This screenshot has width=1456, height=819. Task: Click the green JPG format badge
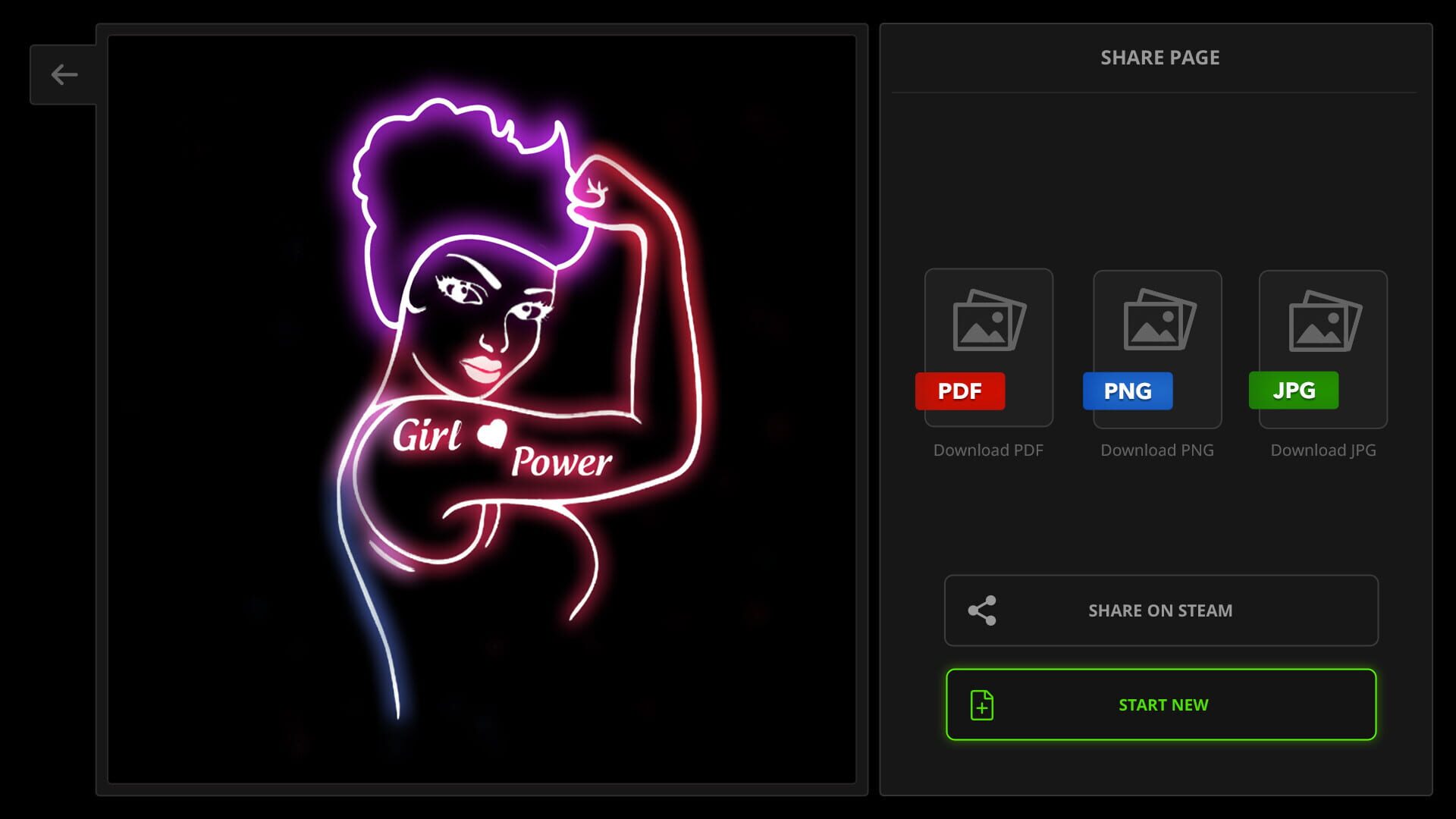point(1294,391)
